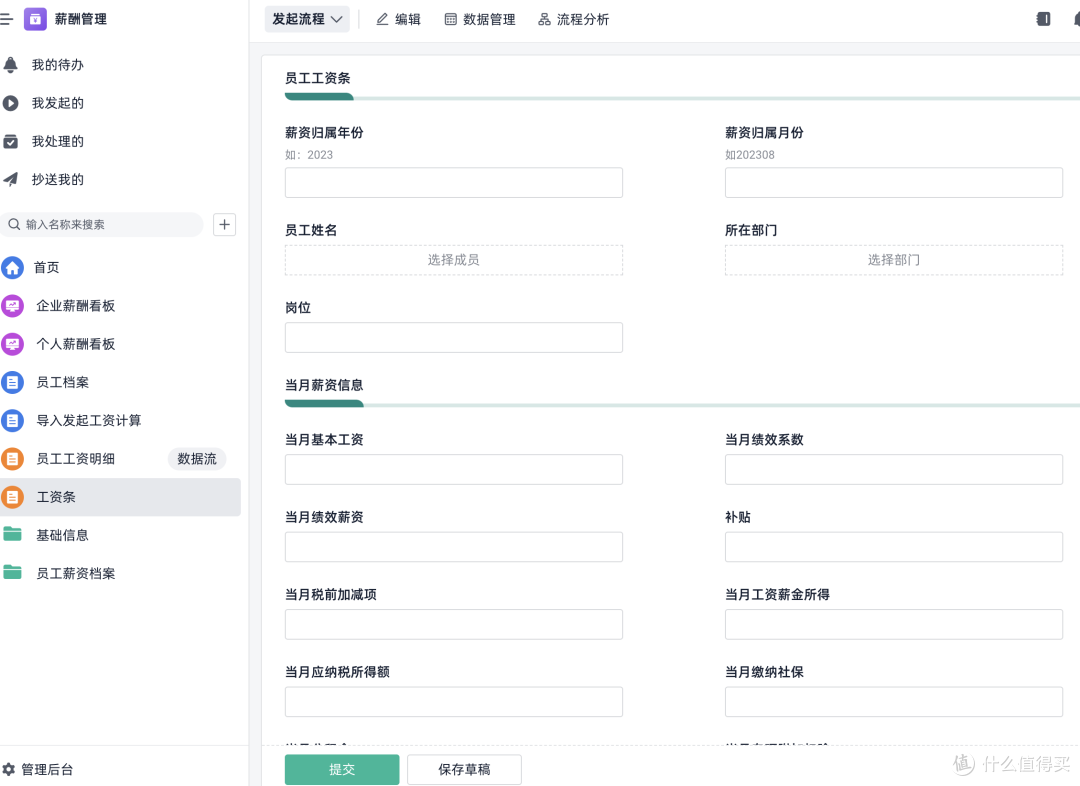This screenshot has width=1080, height=786.
Task: Select 工资条 in sidebar
Action: (121, 497)
